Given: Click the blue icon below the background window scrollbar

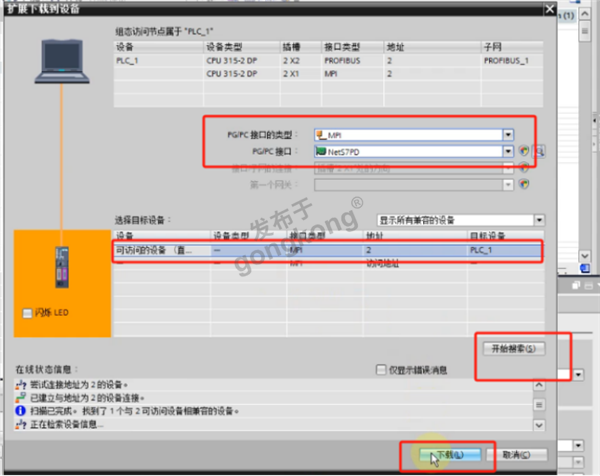Looking at the screenshot, I should coord(585,268).
